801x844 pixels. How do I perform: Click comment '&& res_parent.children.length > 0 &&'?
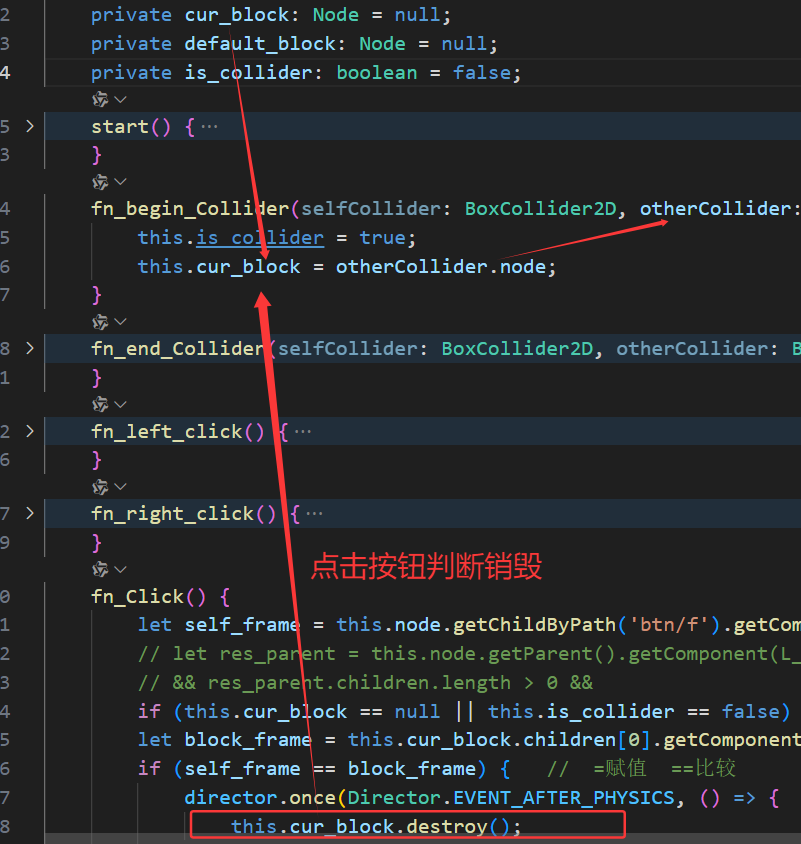pyautogui.click(x=366, y=683)
